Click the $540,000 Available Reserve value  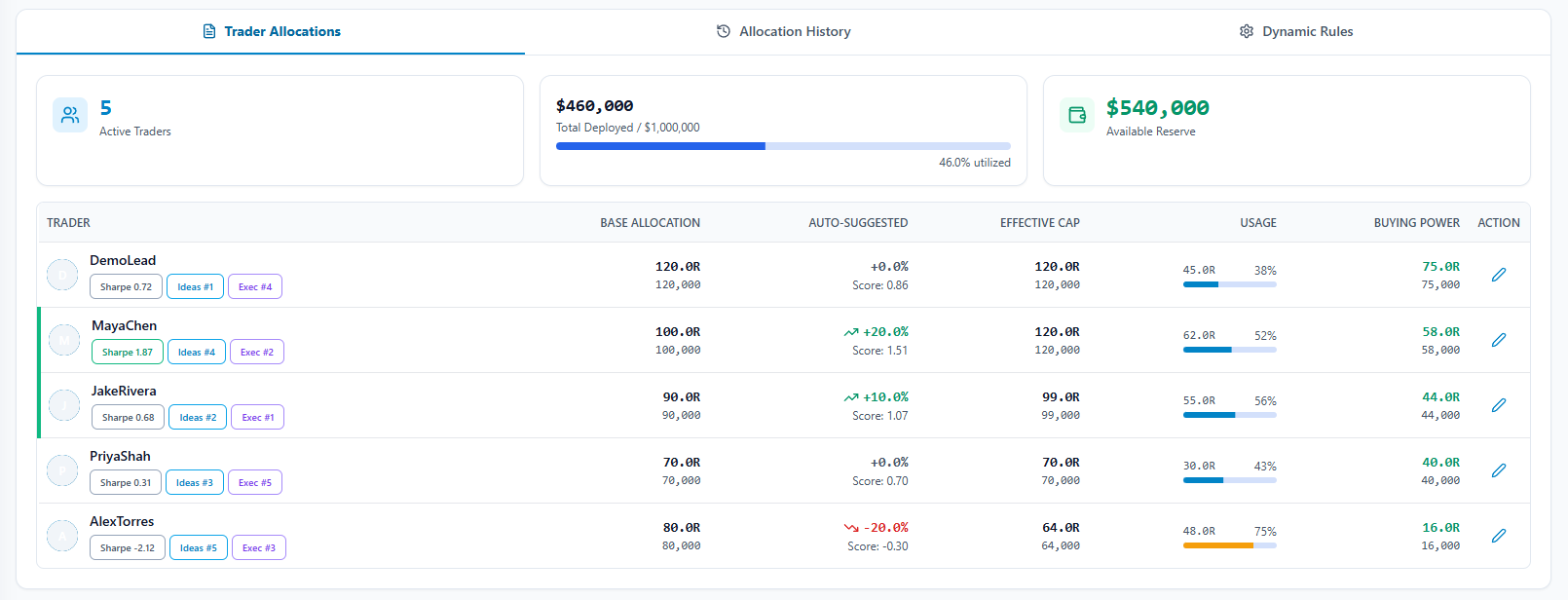click(x=1158, y=108)
